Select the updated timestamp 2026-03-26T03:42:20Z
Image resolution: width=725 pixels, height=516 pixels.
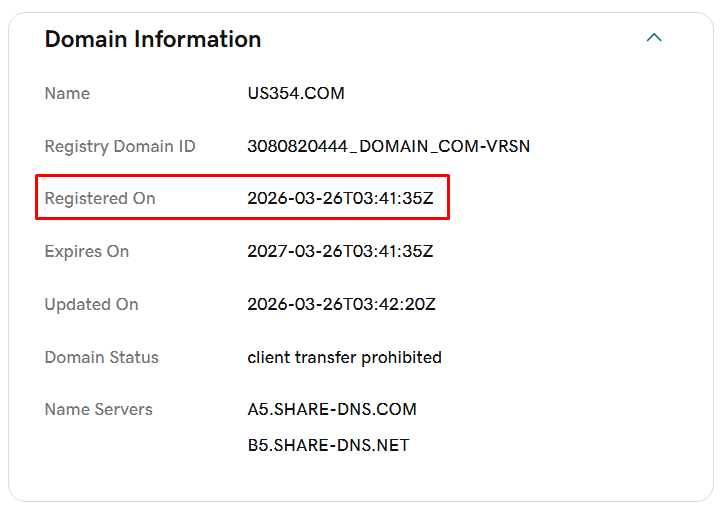pyautogui.click(x=341, y=304)
